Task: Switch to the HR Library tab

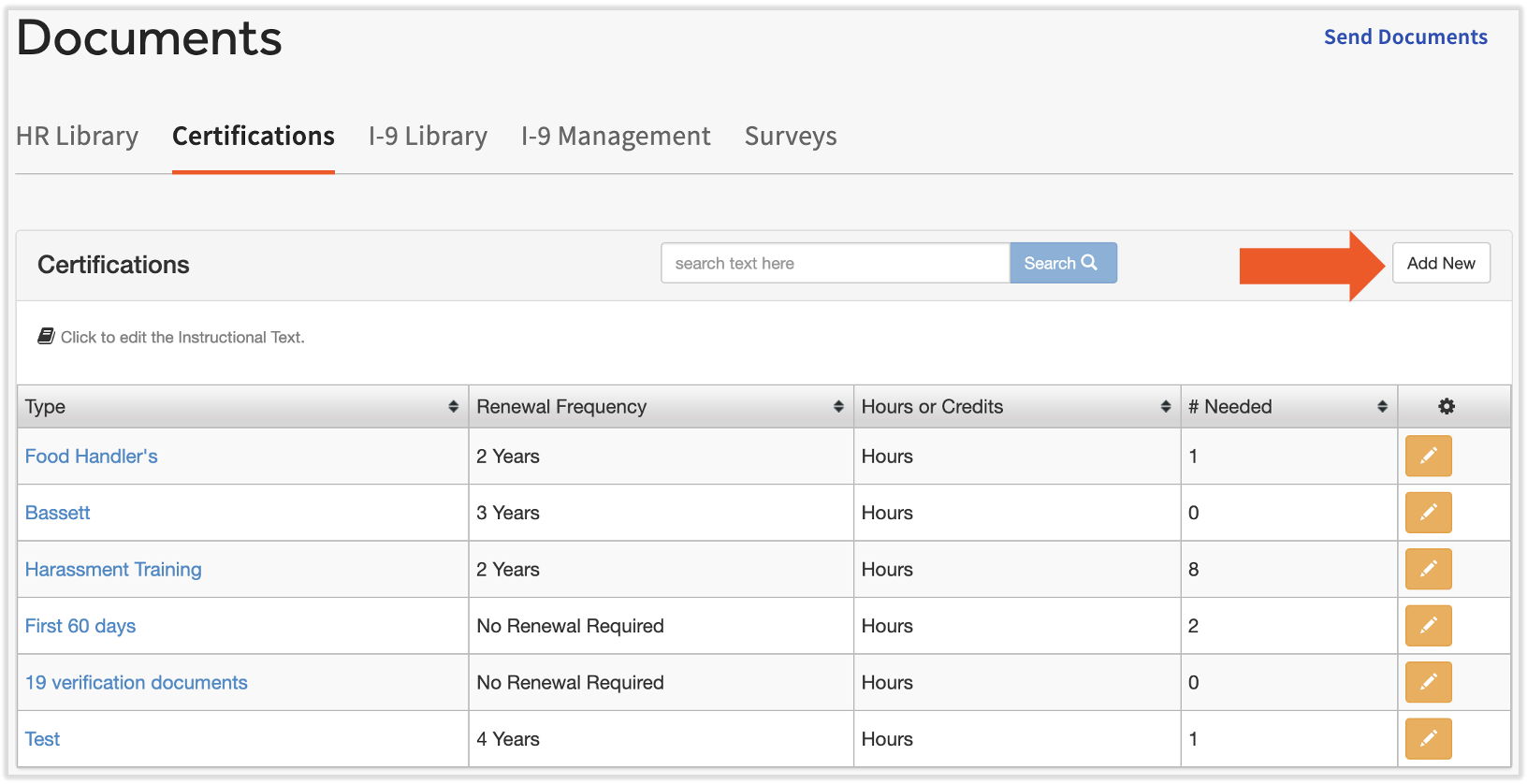Action: click(x=77, y=137)
